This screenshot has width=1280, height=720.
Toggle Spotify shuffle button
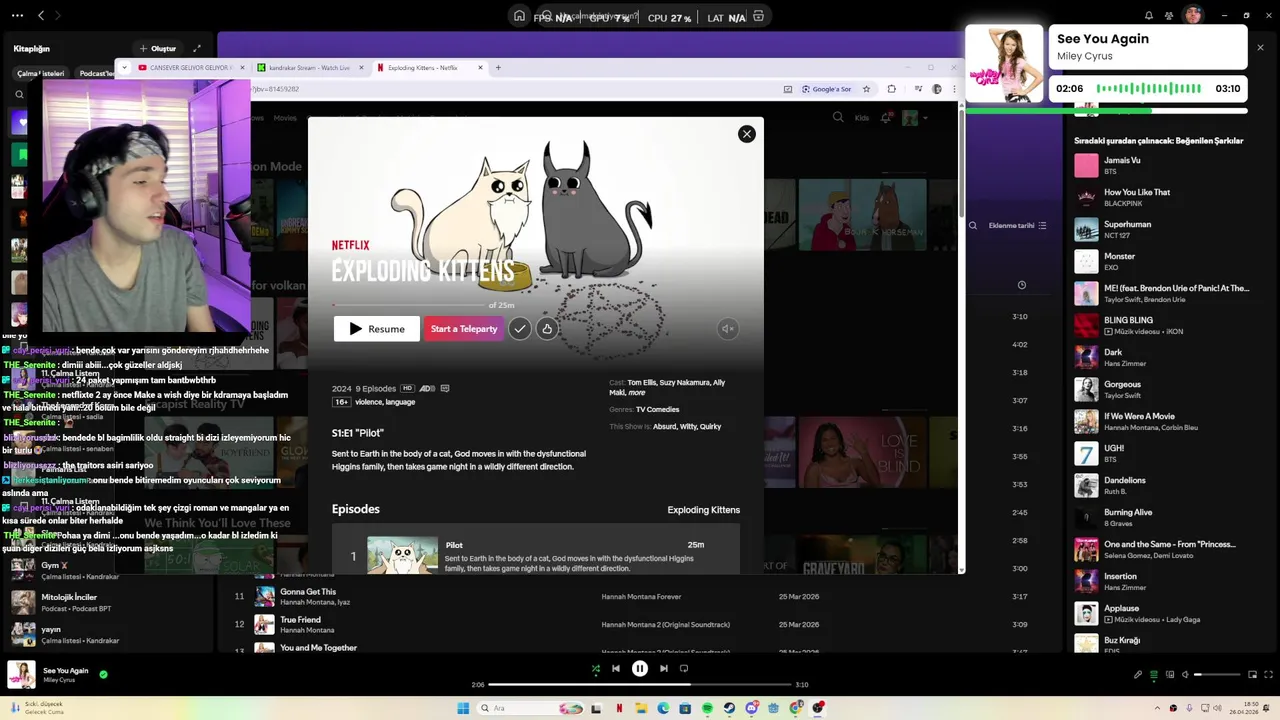[595, 669]
